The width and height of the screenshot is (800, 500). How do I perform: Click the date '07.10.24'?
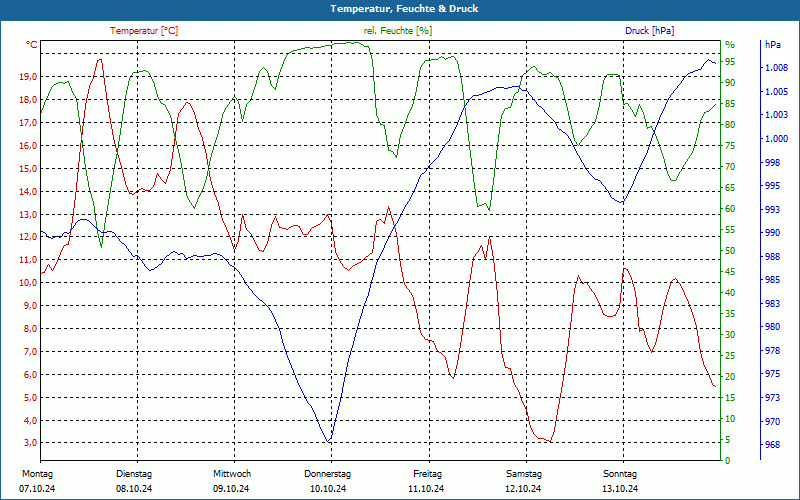(x=37, y=489)
